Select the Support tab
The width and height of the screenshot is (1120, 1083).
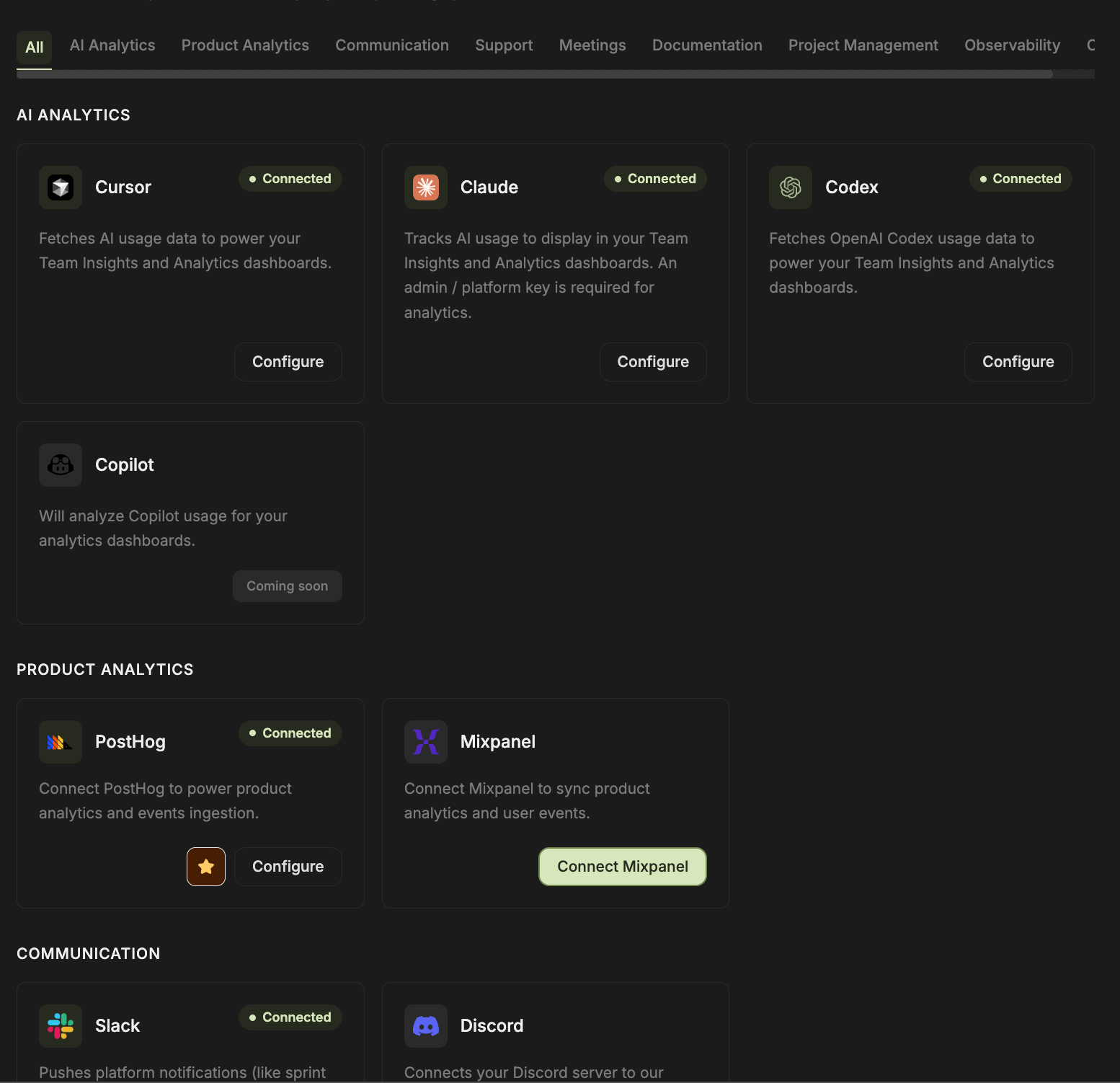[504, 45]
